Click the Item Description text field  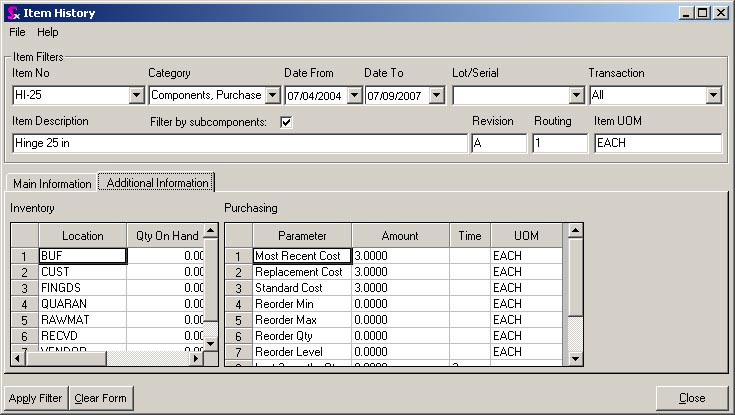(238, 143)
